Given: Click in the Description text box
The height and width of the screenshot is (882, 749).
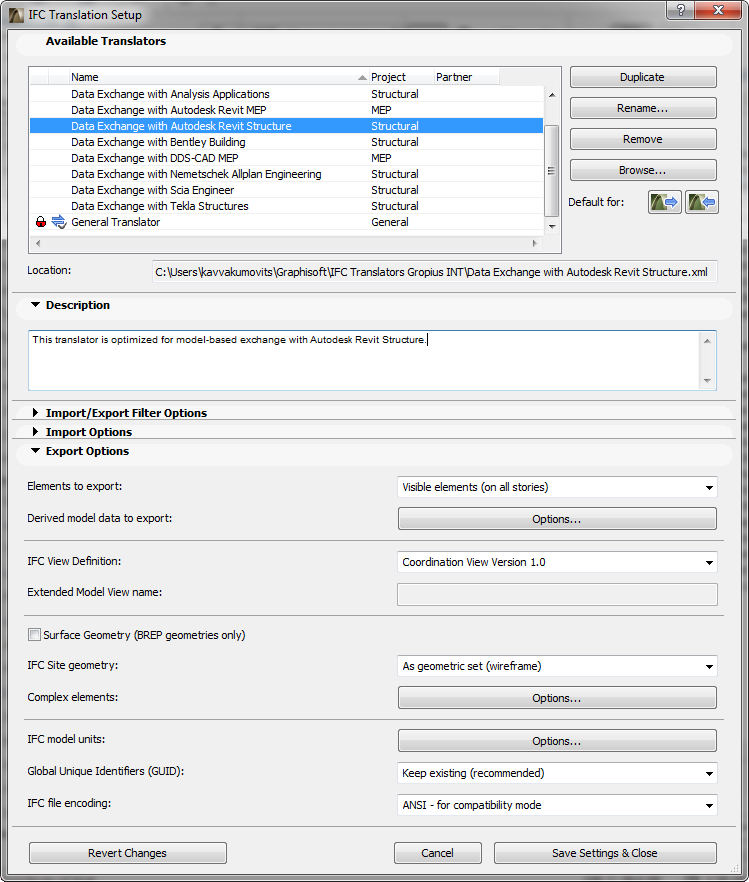Looking at the screenshot, I should (363, 360).
